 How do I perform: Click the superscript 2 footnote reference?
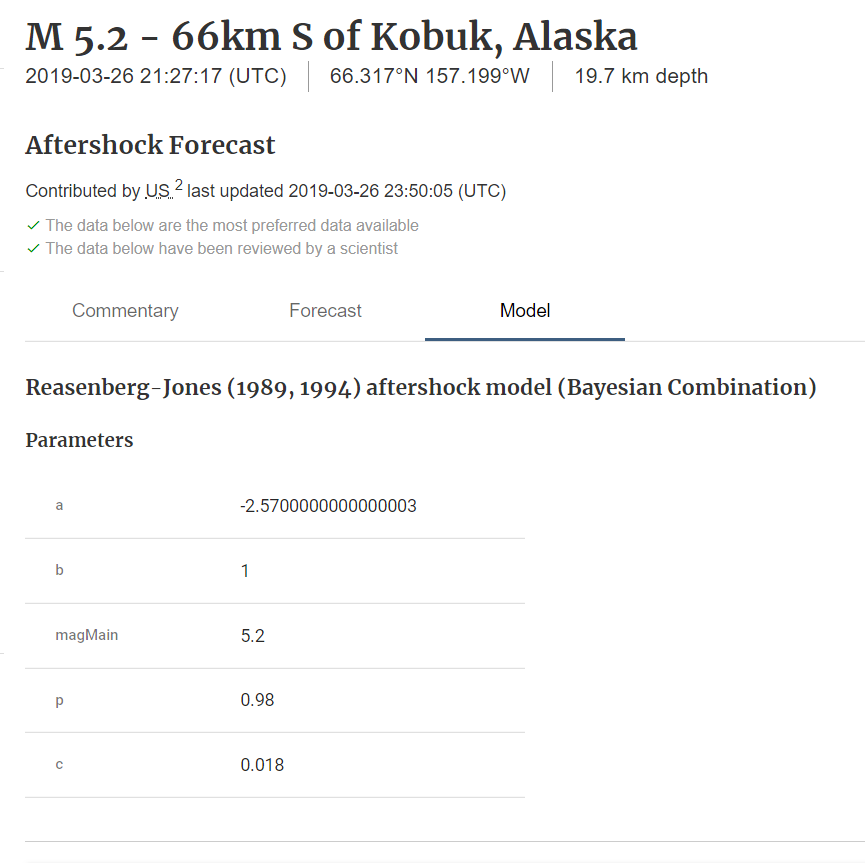[179, 185]
